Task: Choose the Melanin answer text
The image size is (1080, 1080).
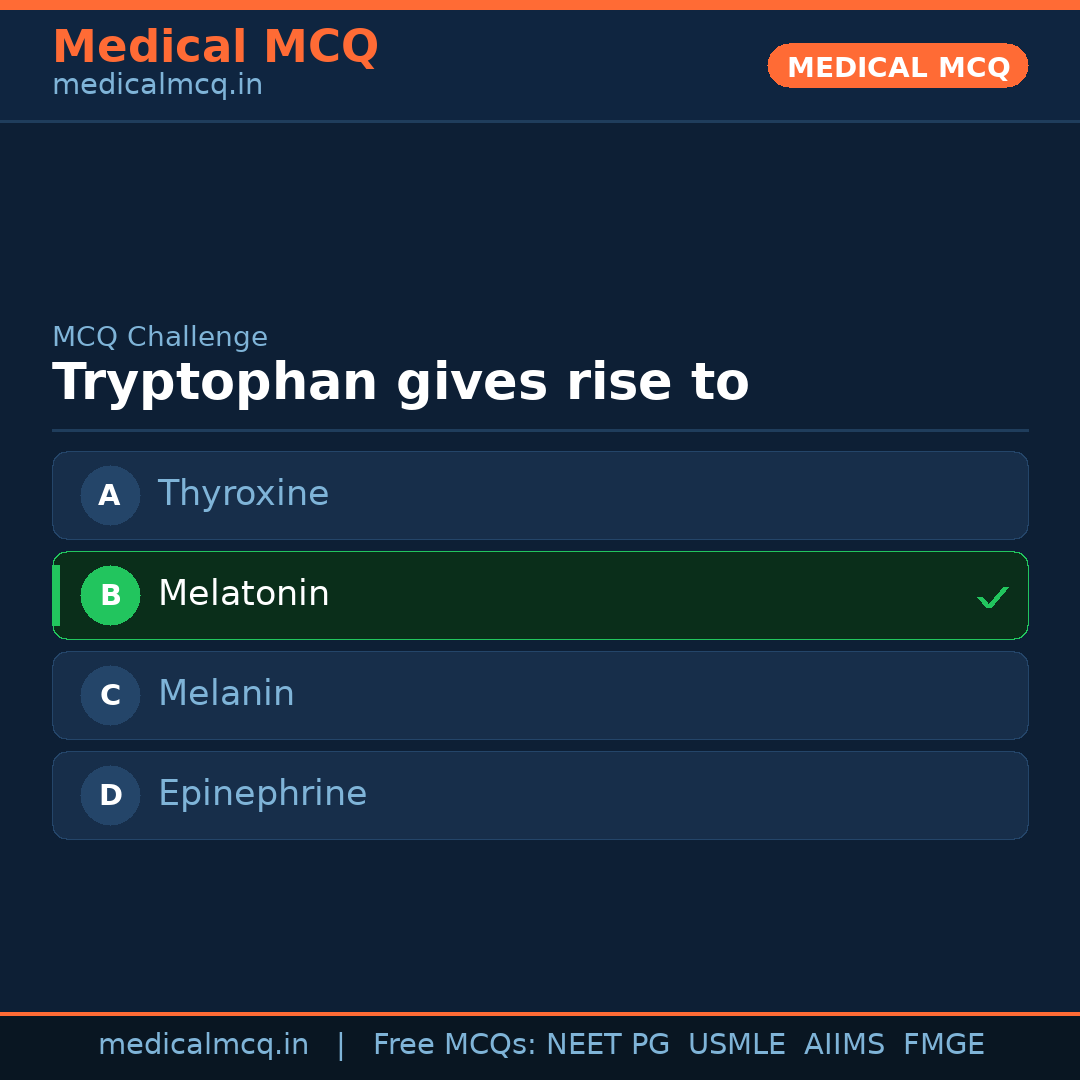Action: click(226, 694)
